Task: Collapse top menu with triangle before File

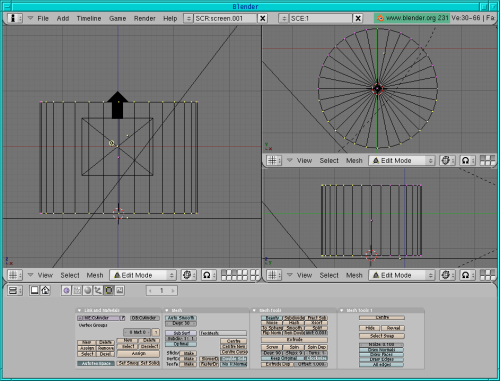Action: point(30,18)
